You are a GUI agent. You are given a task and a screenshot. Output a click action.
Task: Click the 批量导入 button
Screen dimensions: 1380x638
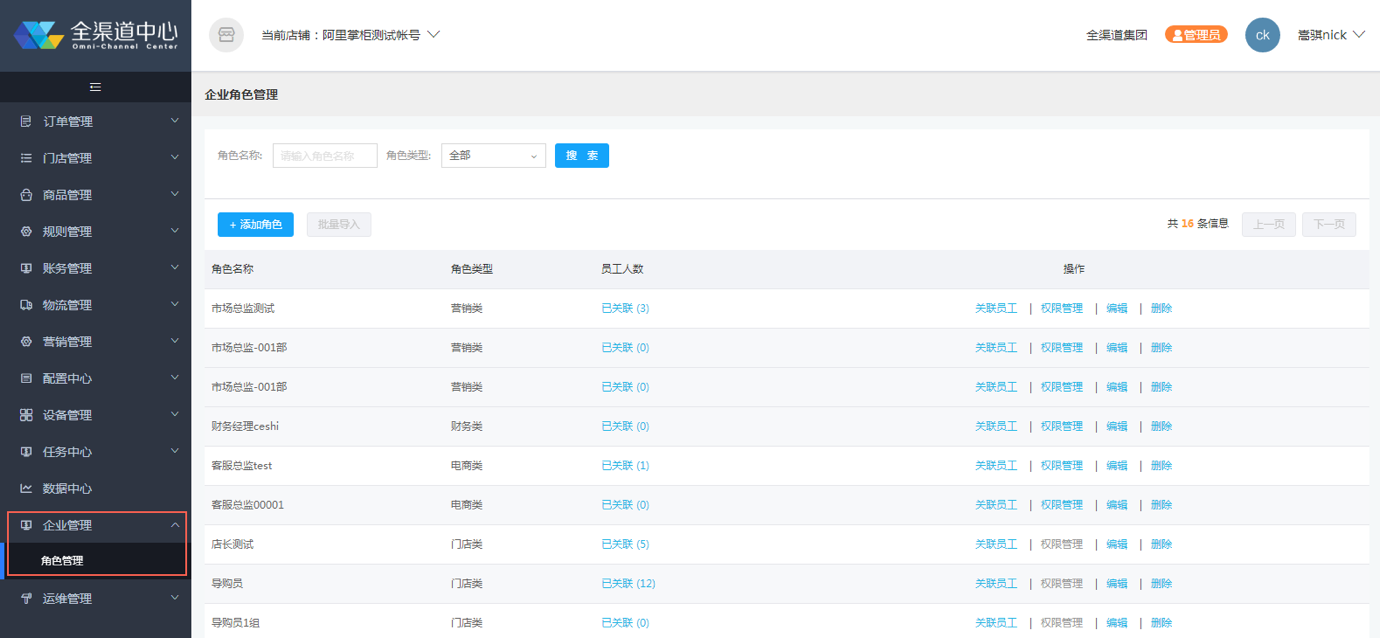pyautogui.click(x=339, y=225)
